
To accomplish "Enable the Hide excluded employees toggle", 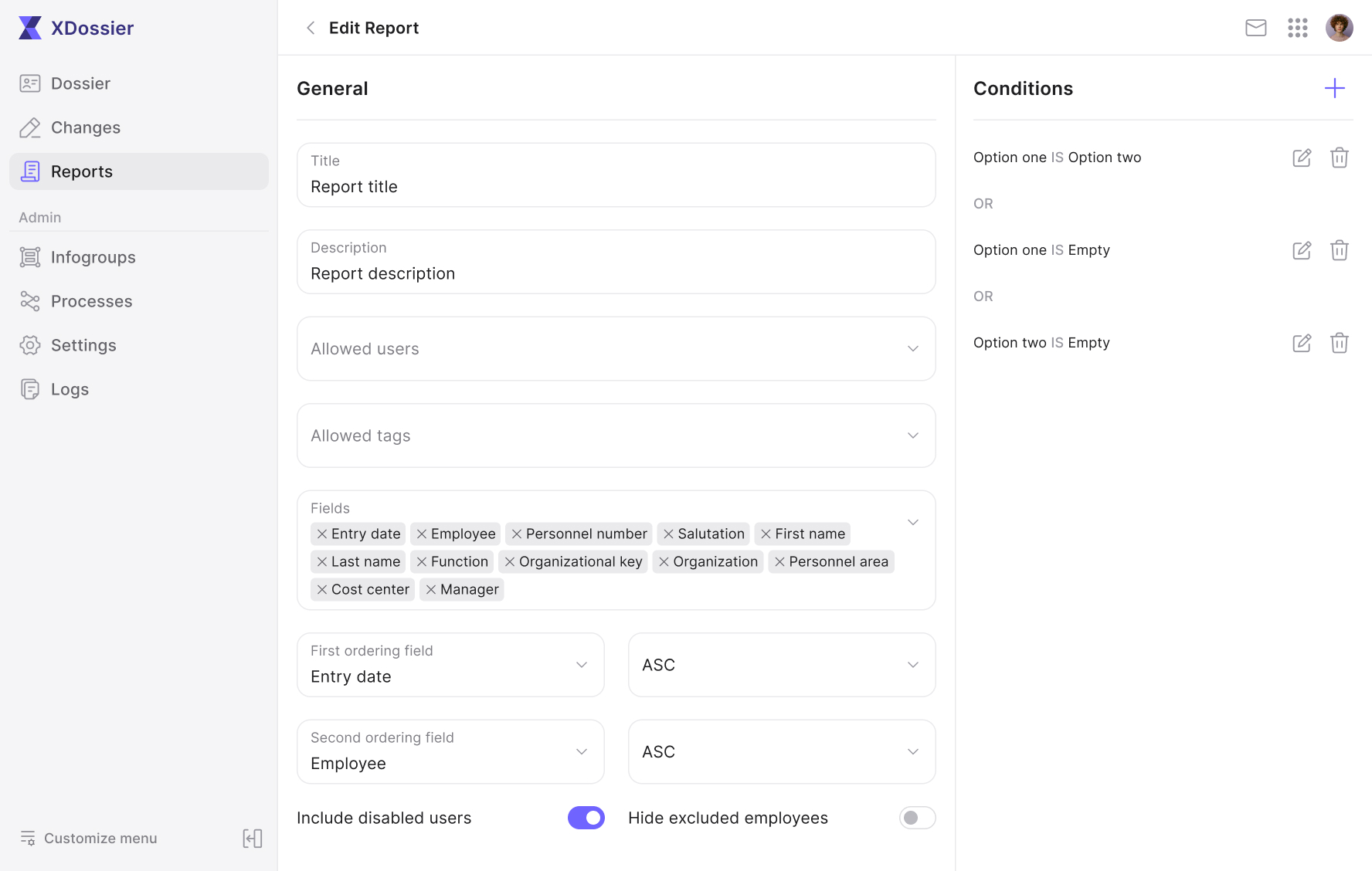I will [x=917, y=818].
